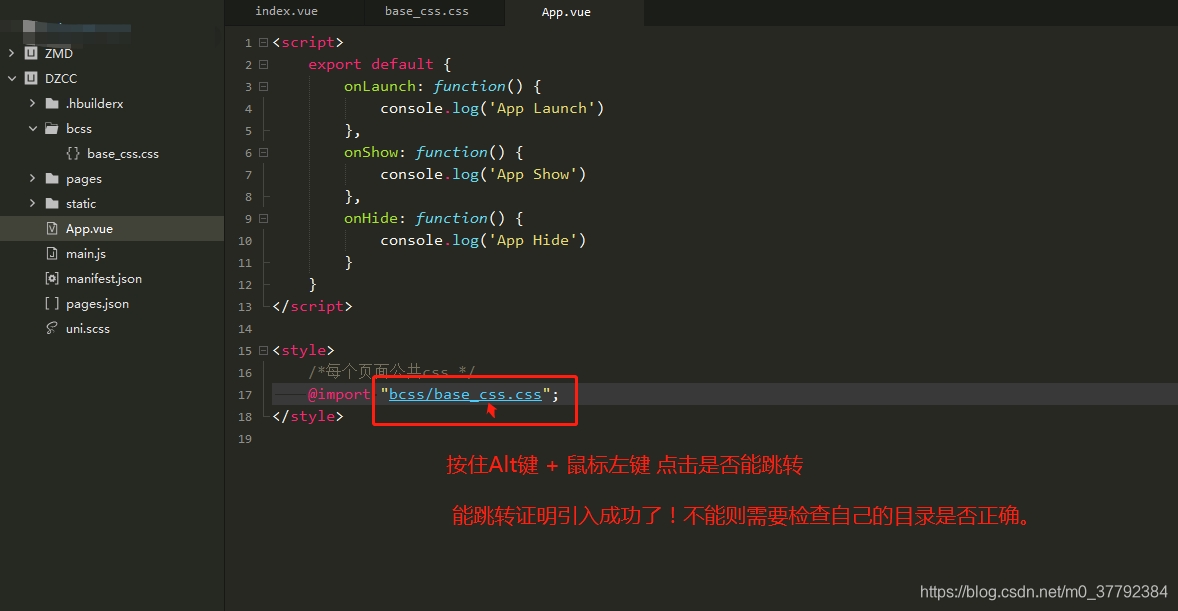Click the DZCC project icon
This screenshot has height=611, width=1178.
coord(31,78)
